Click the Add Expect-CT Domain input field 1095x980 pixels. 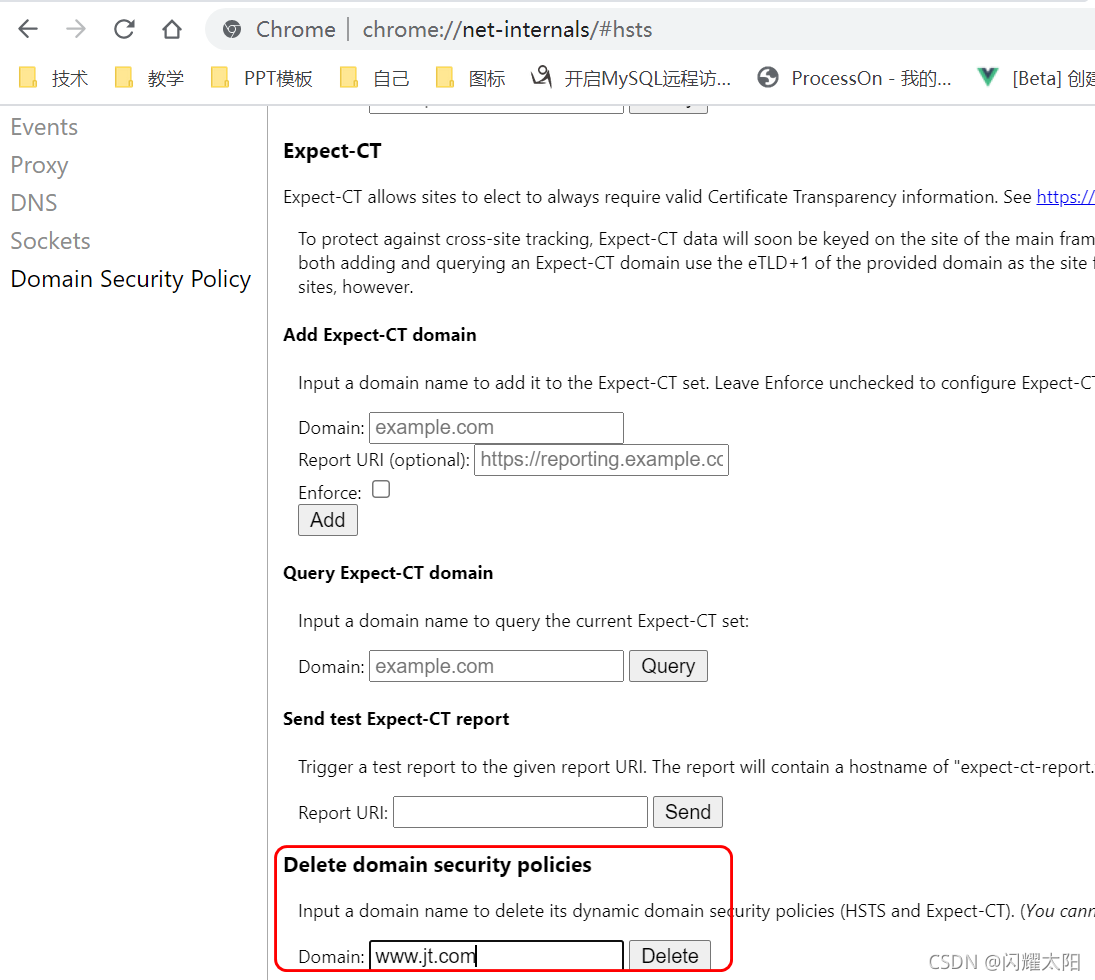[x=496, y=427]
